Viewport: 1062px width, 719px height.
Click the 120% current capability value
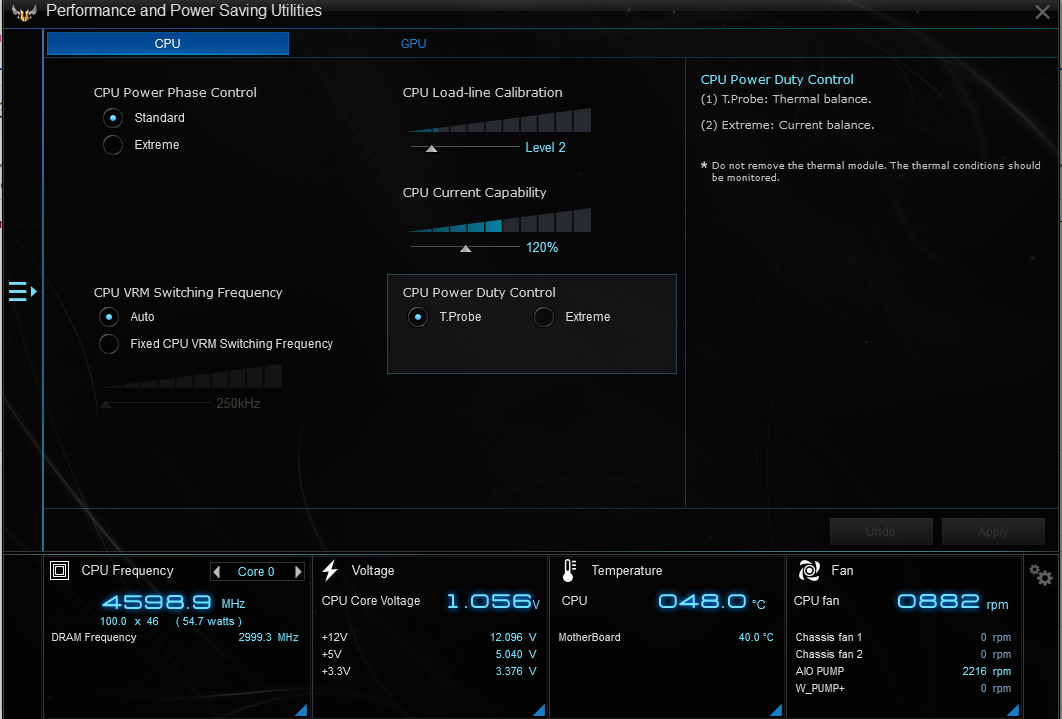(x=542, y=248)
